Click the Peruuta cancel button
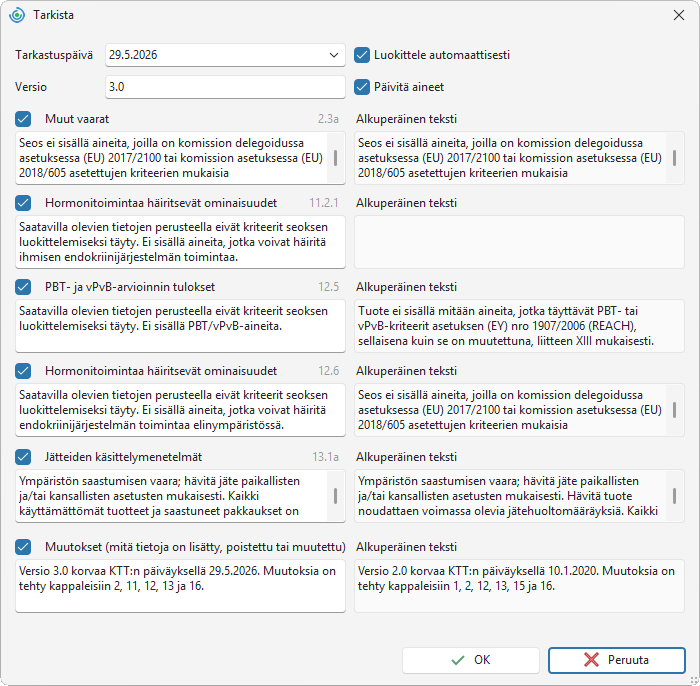The height and width of the screenshot is (686, 700). click(x=617, y=660)
